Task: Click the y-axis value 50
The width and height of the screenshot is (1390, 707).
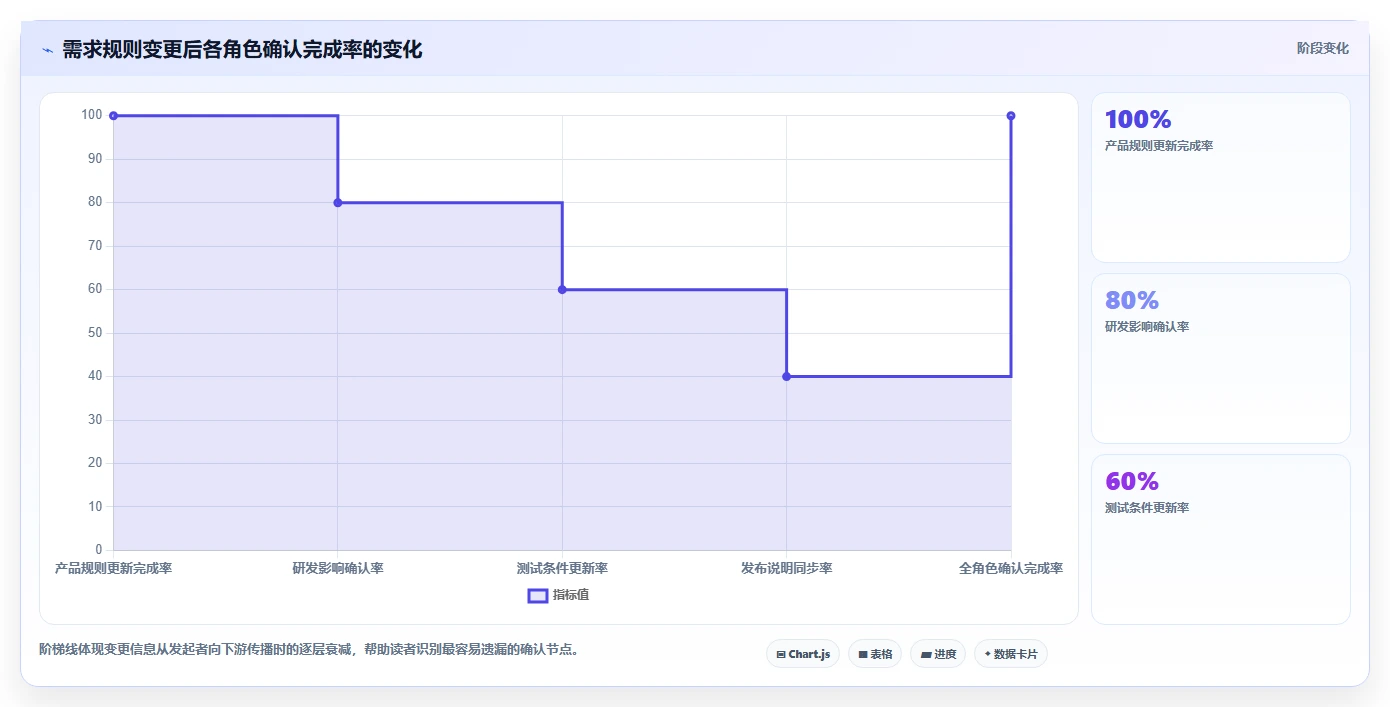Action: [95, 333]
